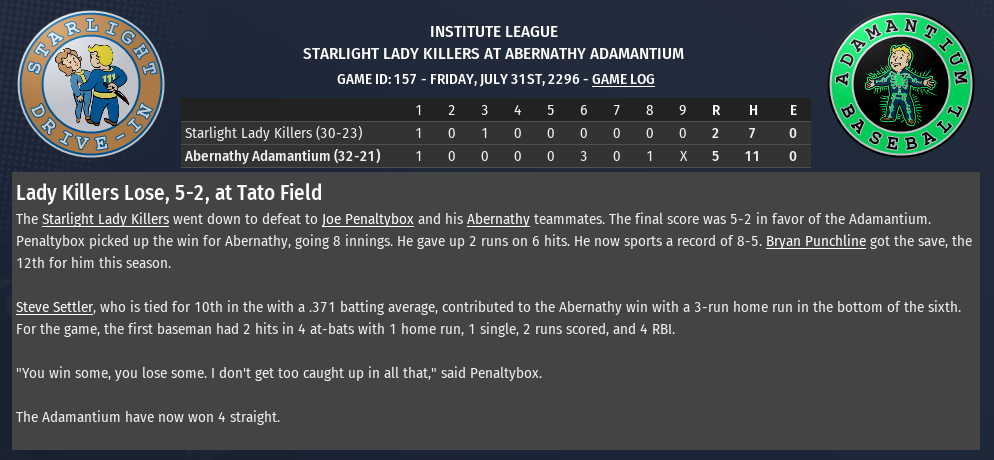Viewport: 994px width, 460px height.
Task: Open Bryan Punchline player link
Action: tap(816, 243)
